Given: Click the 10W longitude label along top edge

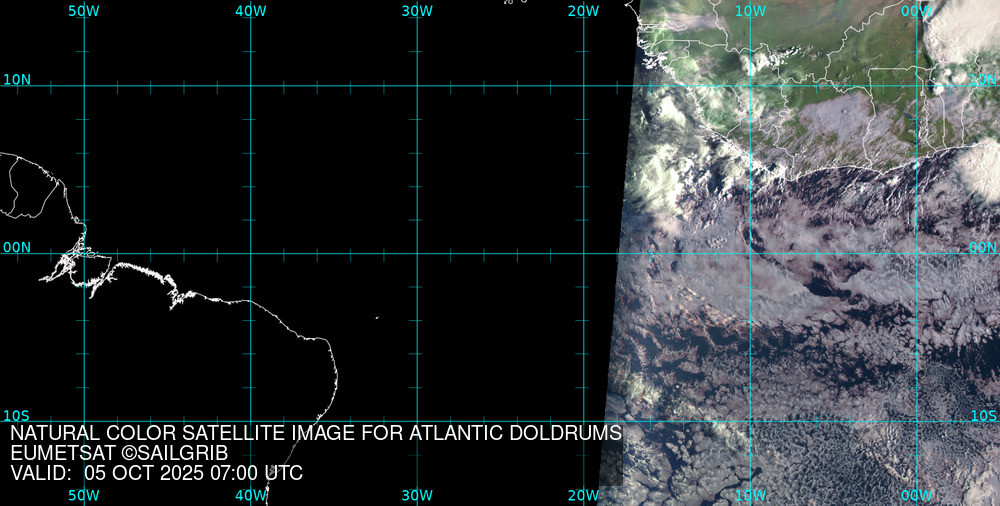Looking at the screenshot, I should (750, 11).
